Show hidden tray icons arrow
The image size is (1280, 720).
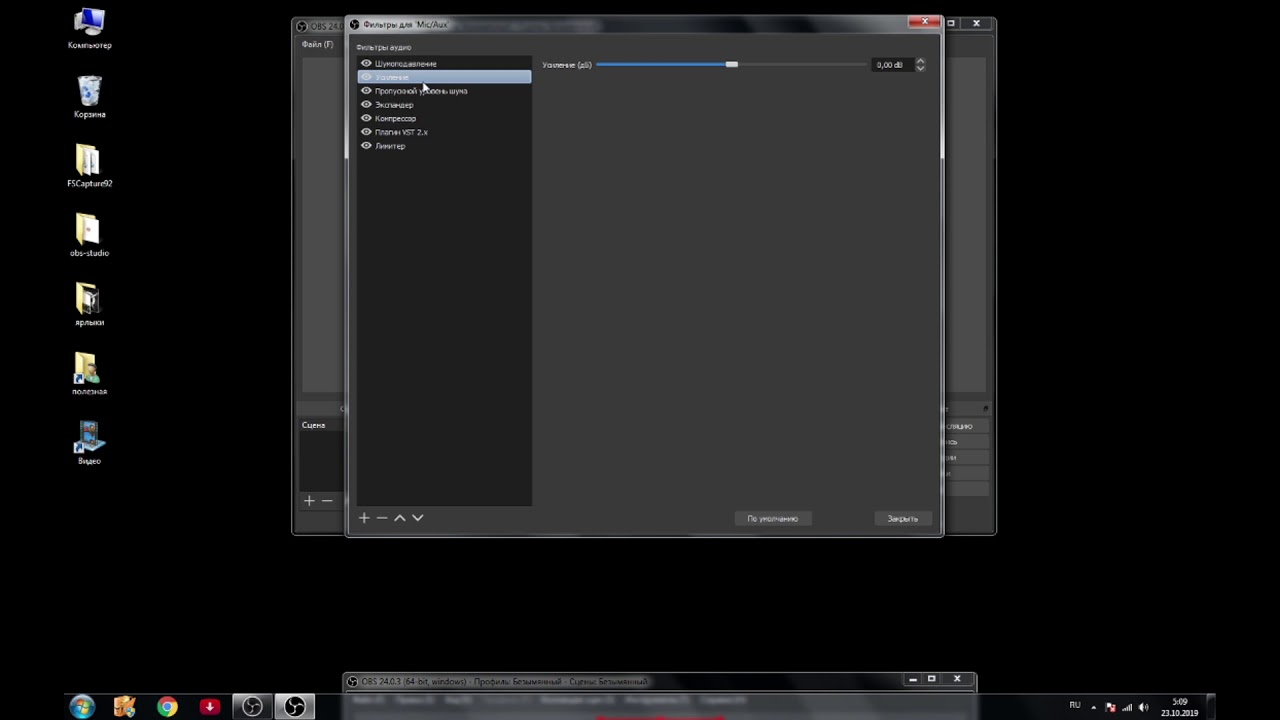click(1093, 707)
